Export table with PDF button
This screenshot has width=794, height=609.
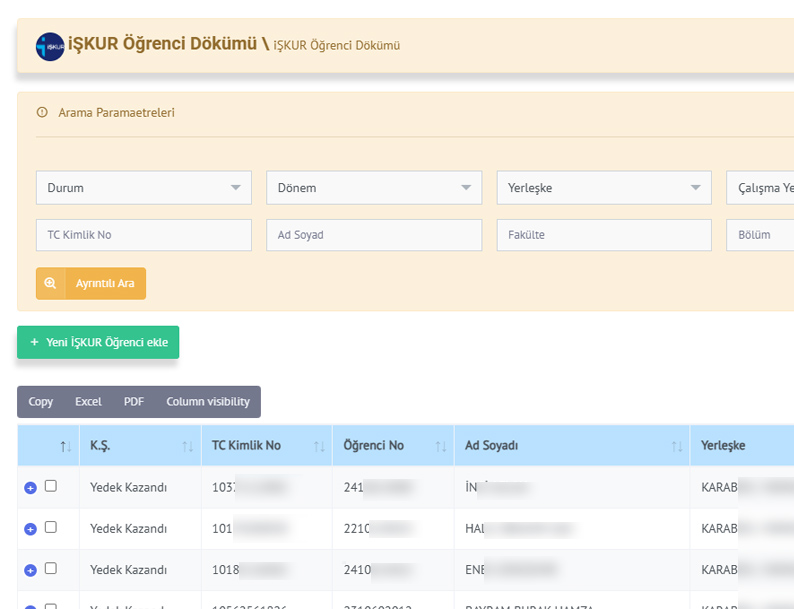click(134, 402)
